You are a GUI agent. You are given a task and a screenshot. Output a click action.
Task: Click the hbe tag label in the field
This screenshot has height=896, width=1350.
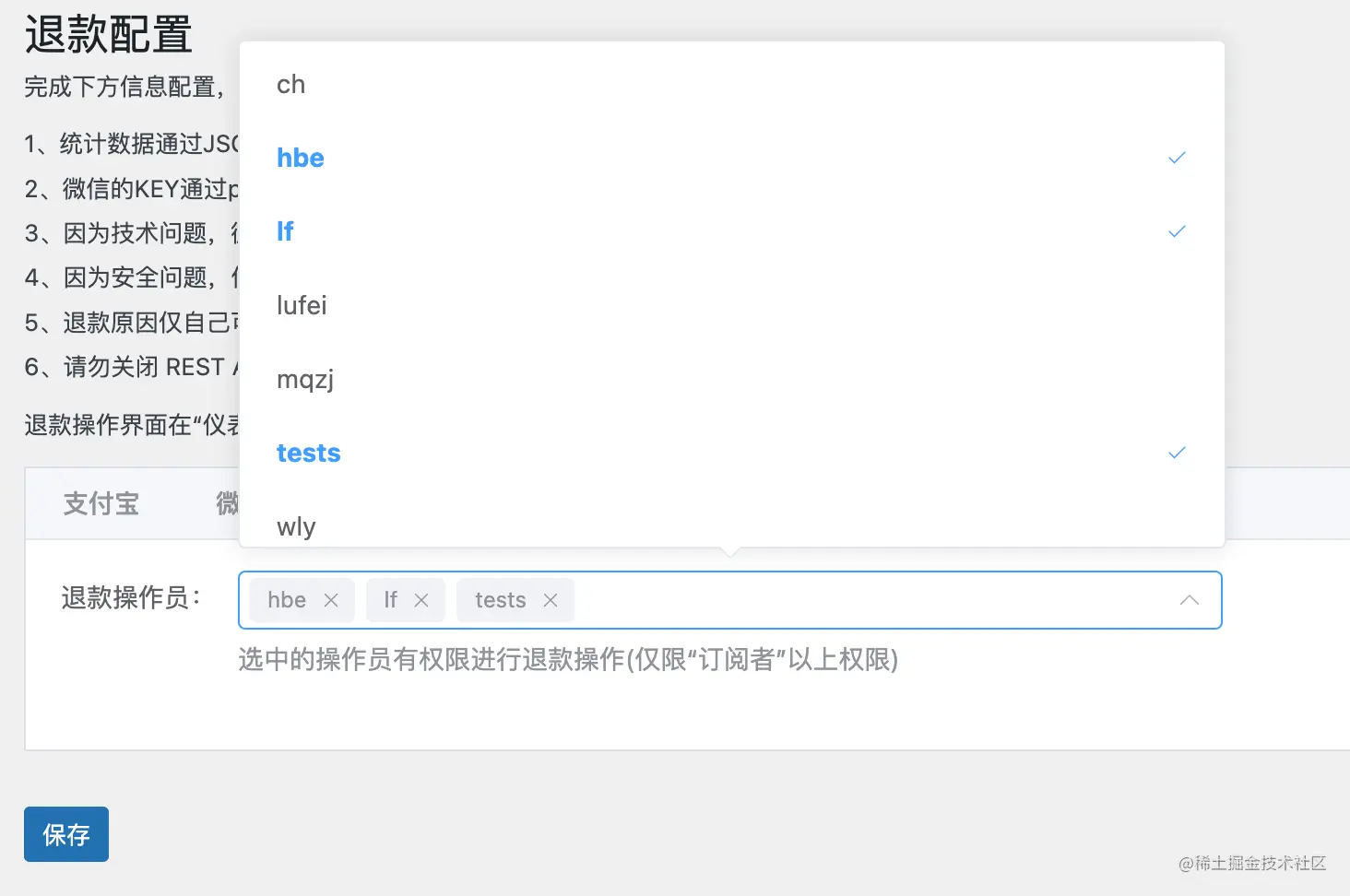[287, 600]
